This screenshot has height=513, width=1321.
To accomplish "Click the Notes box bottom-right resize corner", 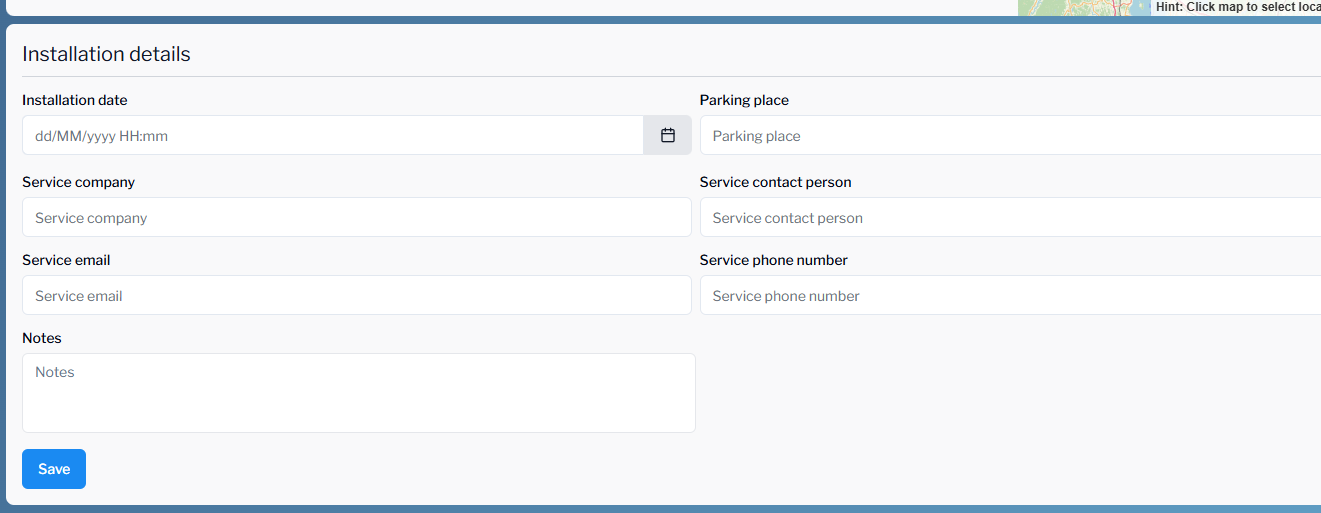I will 690,427.
